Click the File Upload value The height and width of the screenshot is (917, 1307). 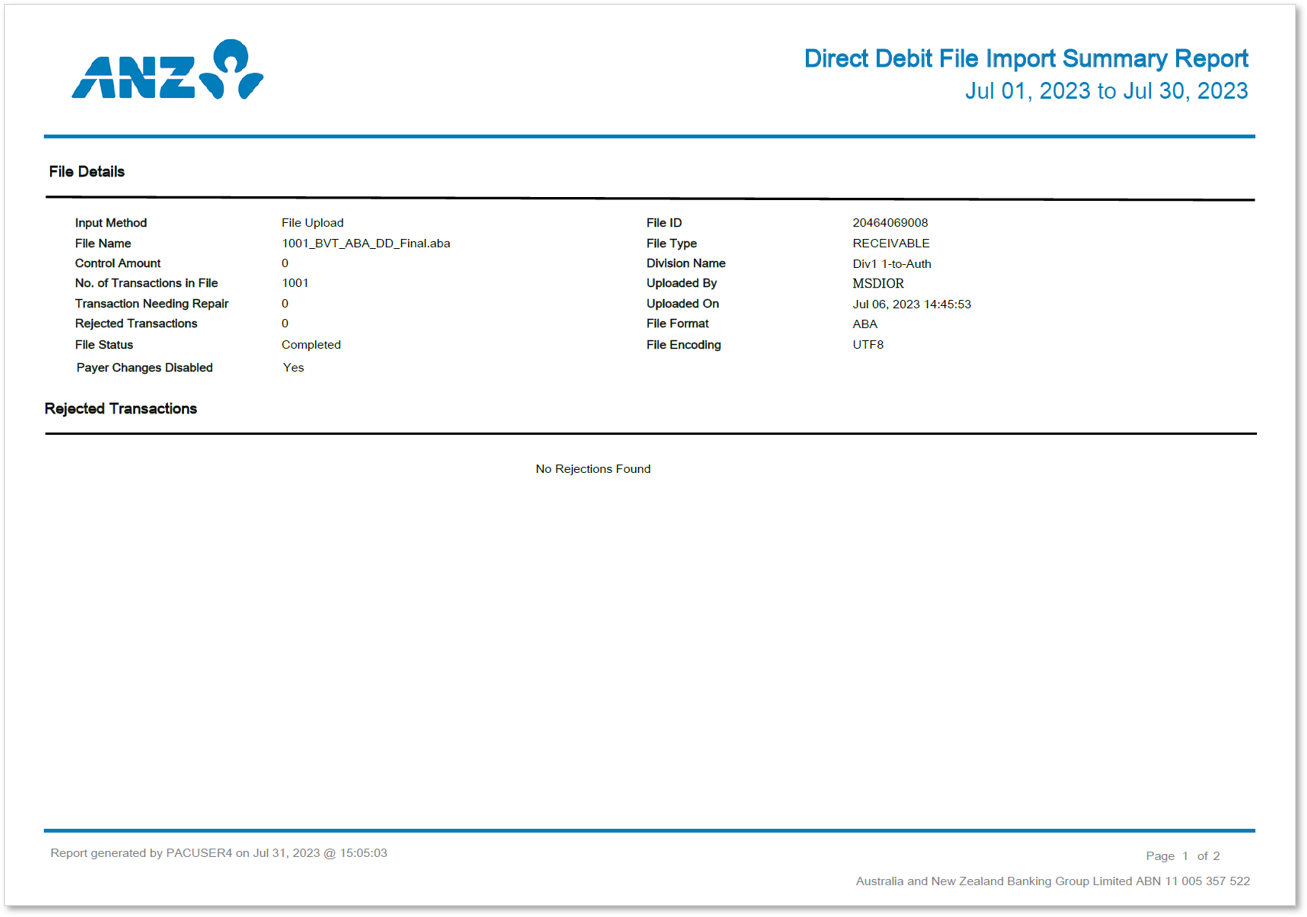[312, 222]
